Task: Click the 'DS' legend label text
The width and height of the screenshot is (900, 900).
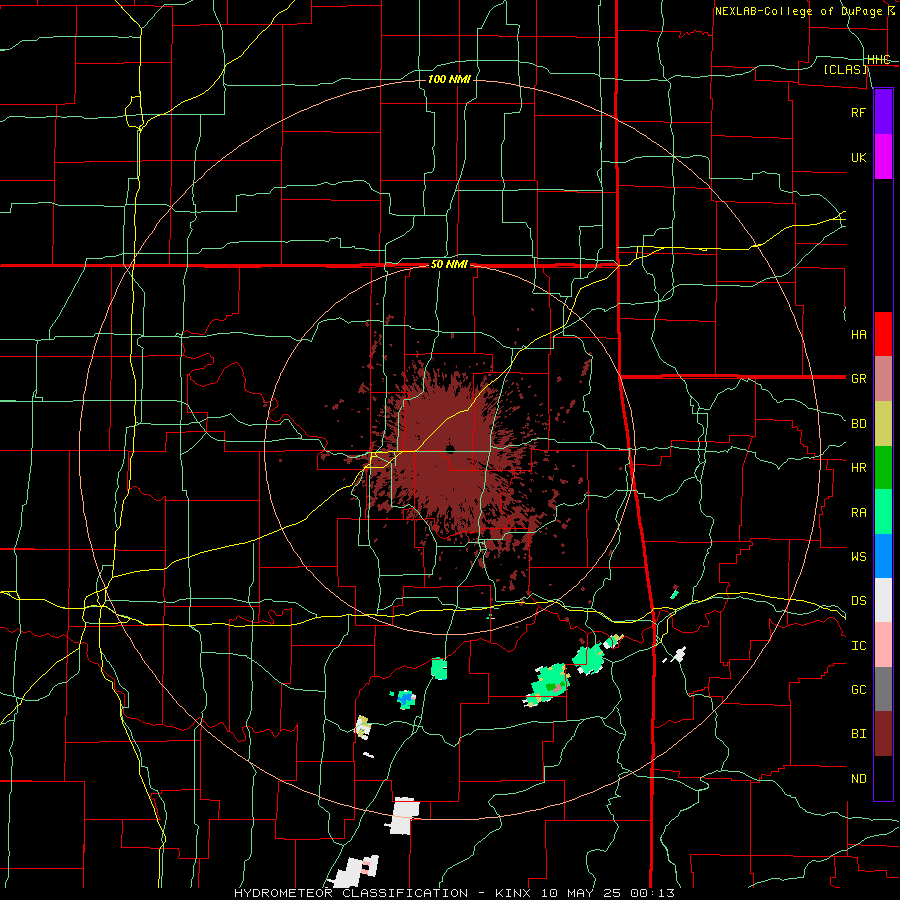Action: 858,601
